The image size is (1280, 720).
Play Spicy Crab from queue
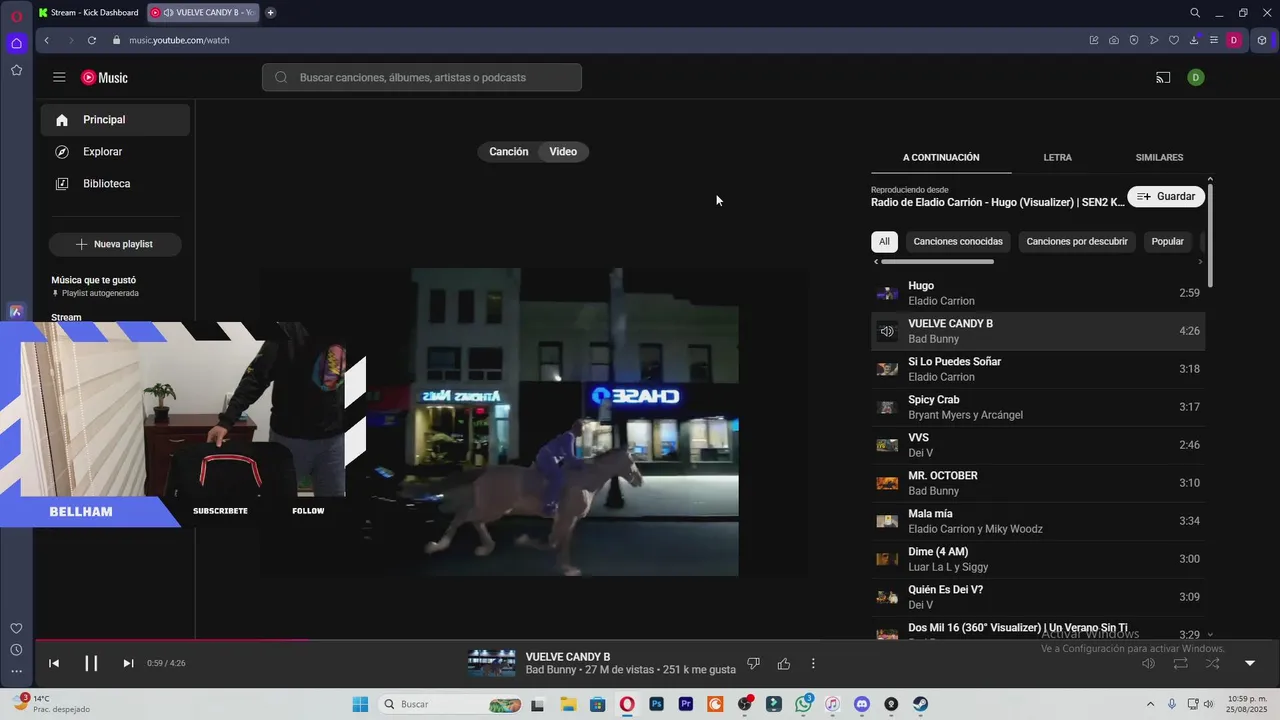coord(1037,407)
